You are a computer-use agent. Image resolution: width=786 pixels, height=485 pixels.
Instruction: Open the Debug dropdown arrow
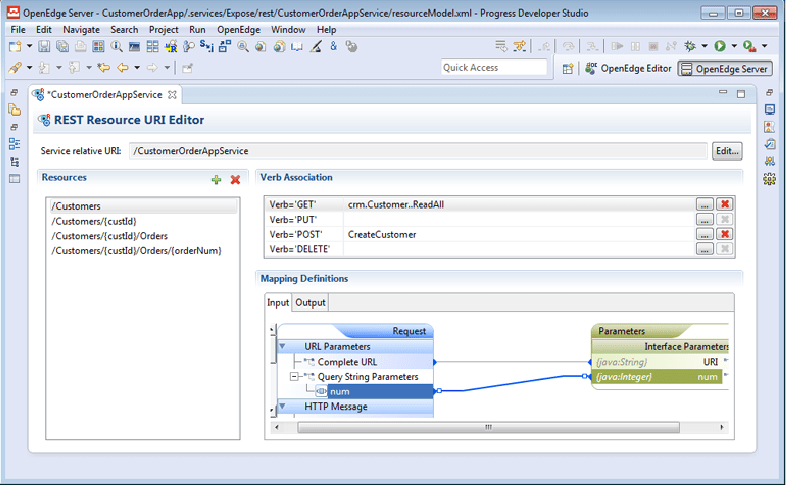704,46
